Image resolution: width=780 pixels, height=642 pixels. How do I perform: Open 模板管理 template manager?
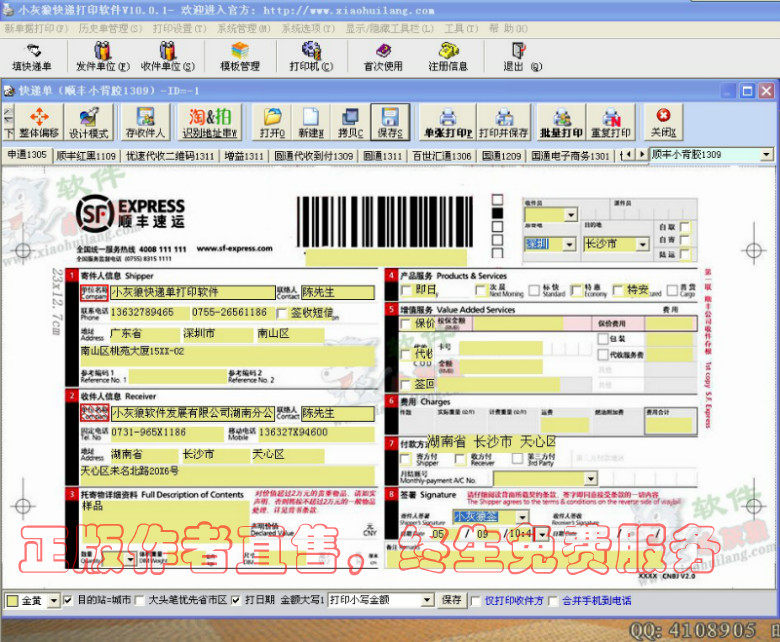pyautogui.click(x=240, y=57)
